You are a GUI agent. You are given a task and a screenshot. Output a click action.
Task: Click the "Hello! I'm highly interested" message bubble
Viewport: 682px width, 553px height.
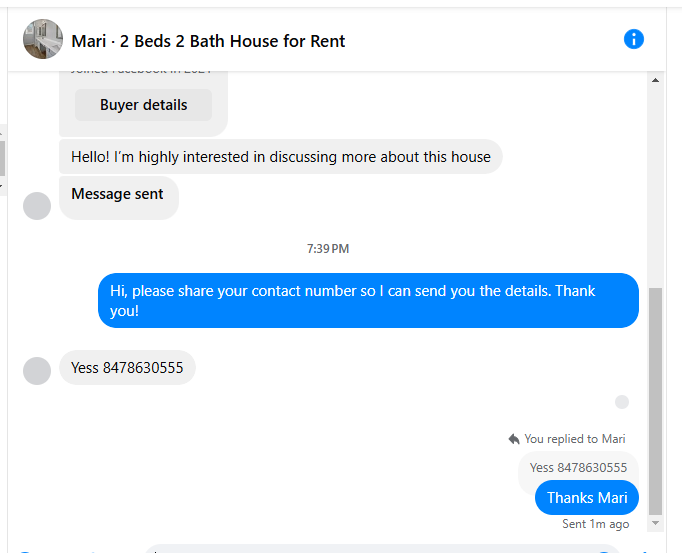[x=281, y=157]
